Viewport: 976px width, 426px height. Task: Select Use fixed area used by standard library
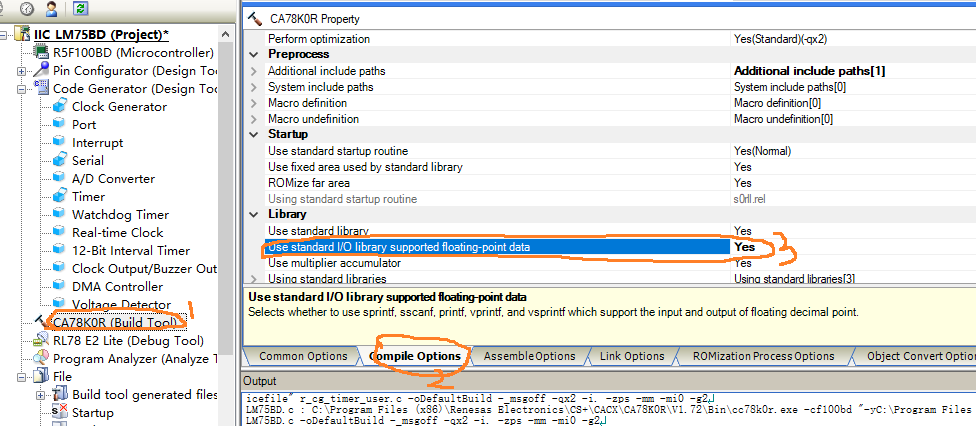point(498,167)
